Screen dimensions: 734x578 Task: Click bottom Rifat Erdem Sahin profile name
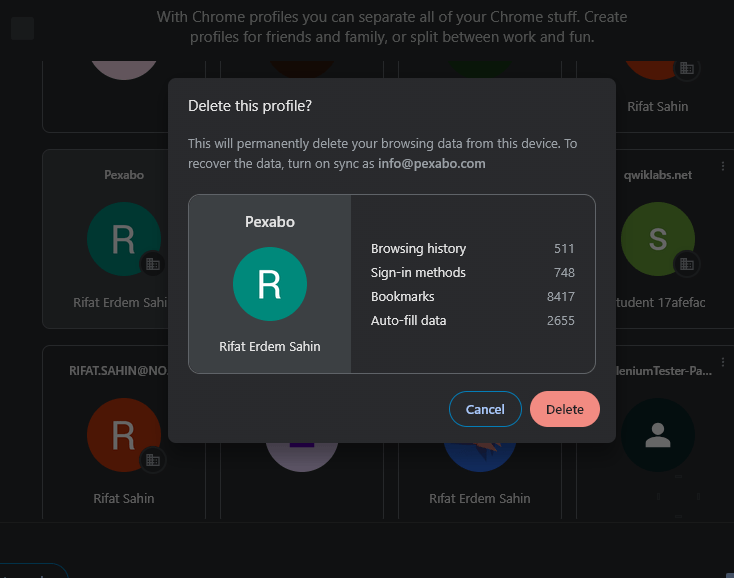tap(480, 498)
